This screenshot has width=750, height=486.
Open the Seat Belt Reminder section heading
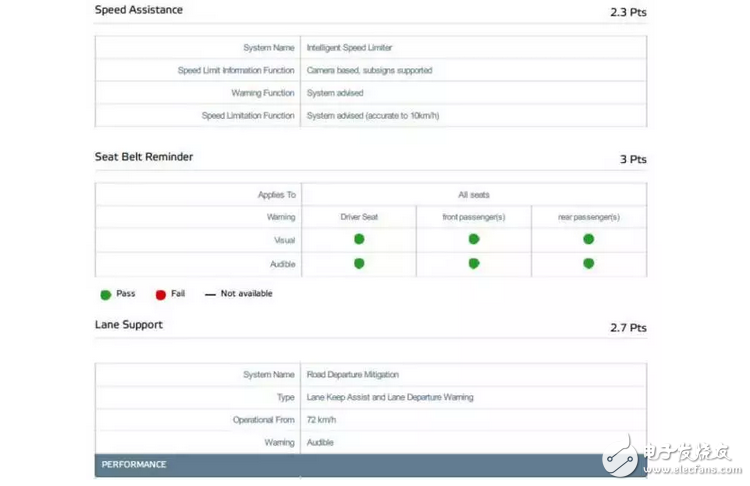143,157
